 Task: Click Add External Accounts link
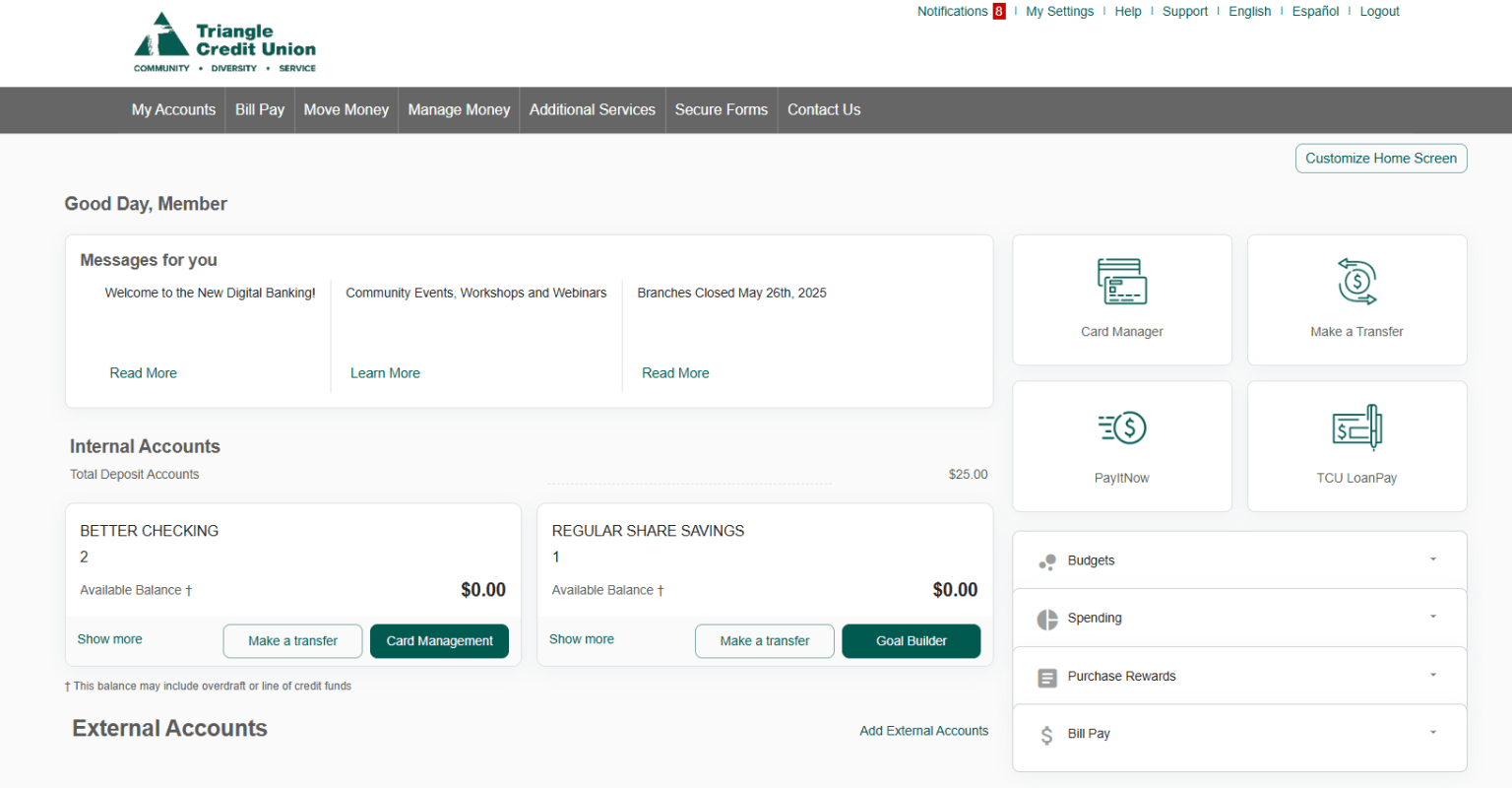coord(923,730)
